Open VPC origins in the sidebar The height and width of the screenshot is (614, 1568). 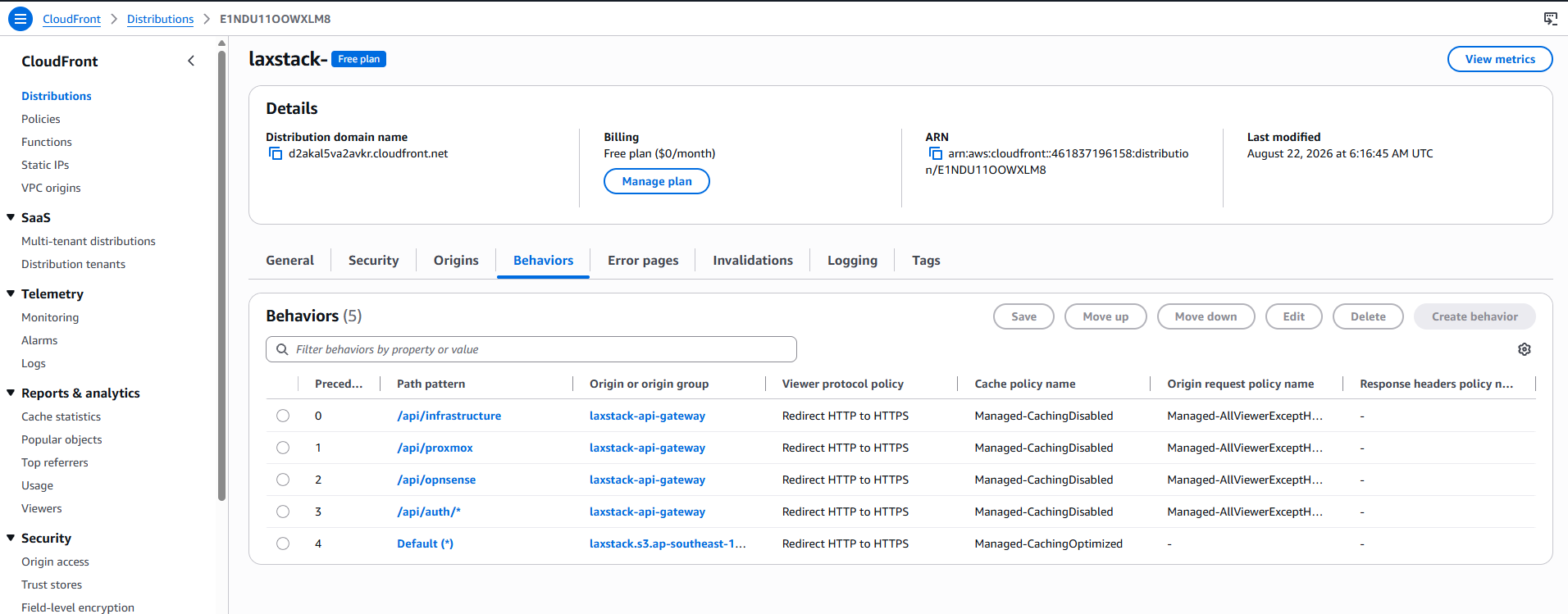coord(51,188)
